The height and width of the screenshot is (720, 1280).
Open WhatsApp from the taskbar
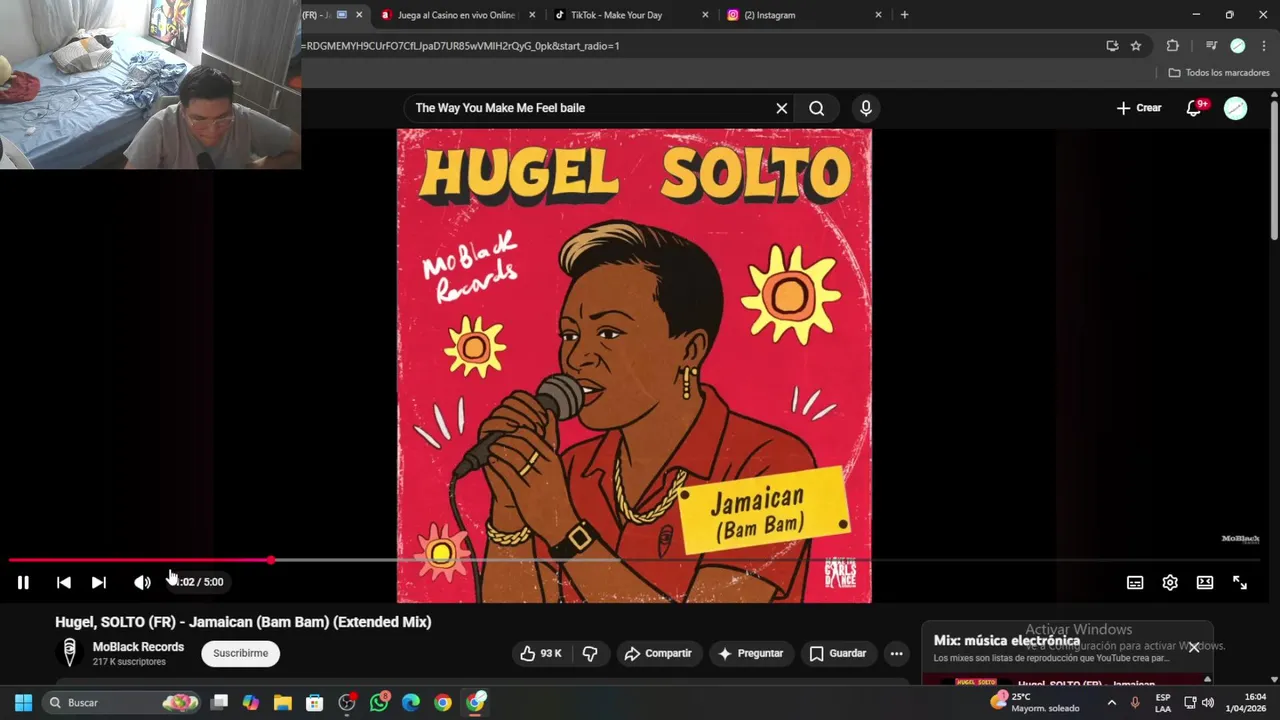[x=379, y=703]
